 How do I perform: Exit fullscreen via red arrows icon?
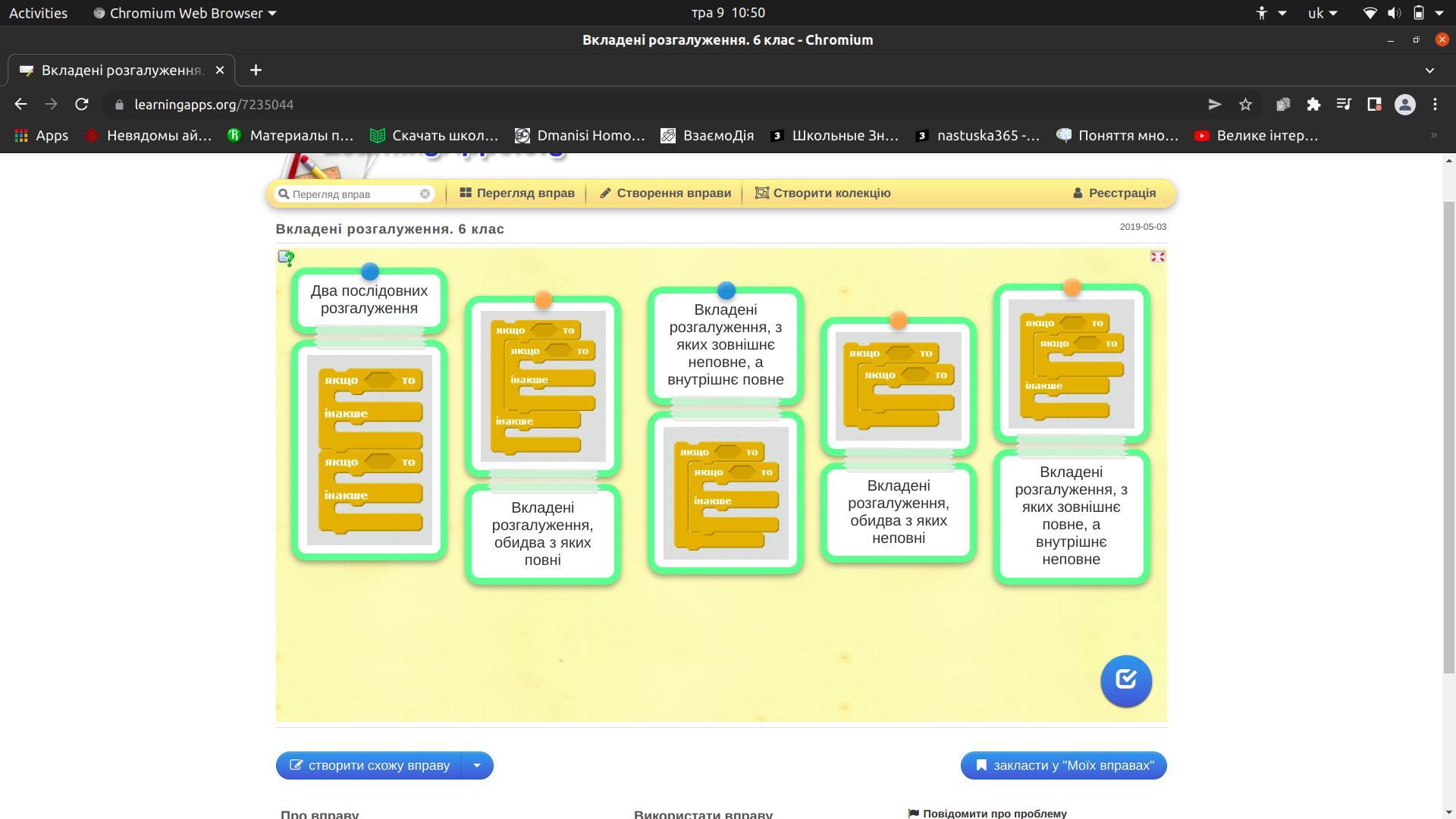[1157, 257]
